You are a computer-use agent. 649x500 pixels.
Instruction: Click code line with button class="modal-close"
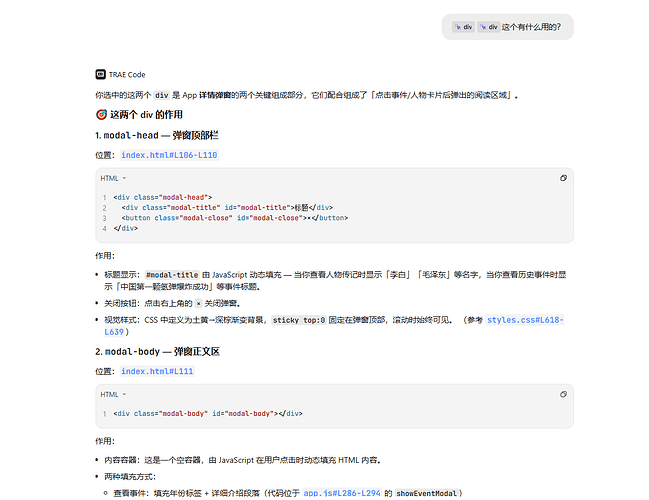[235, 218]
